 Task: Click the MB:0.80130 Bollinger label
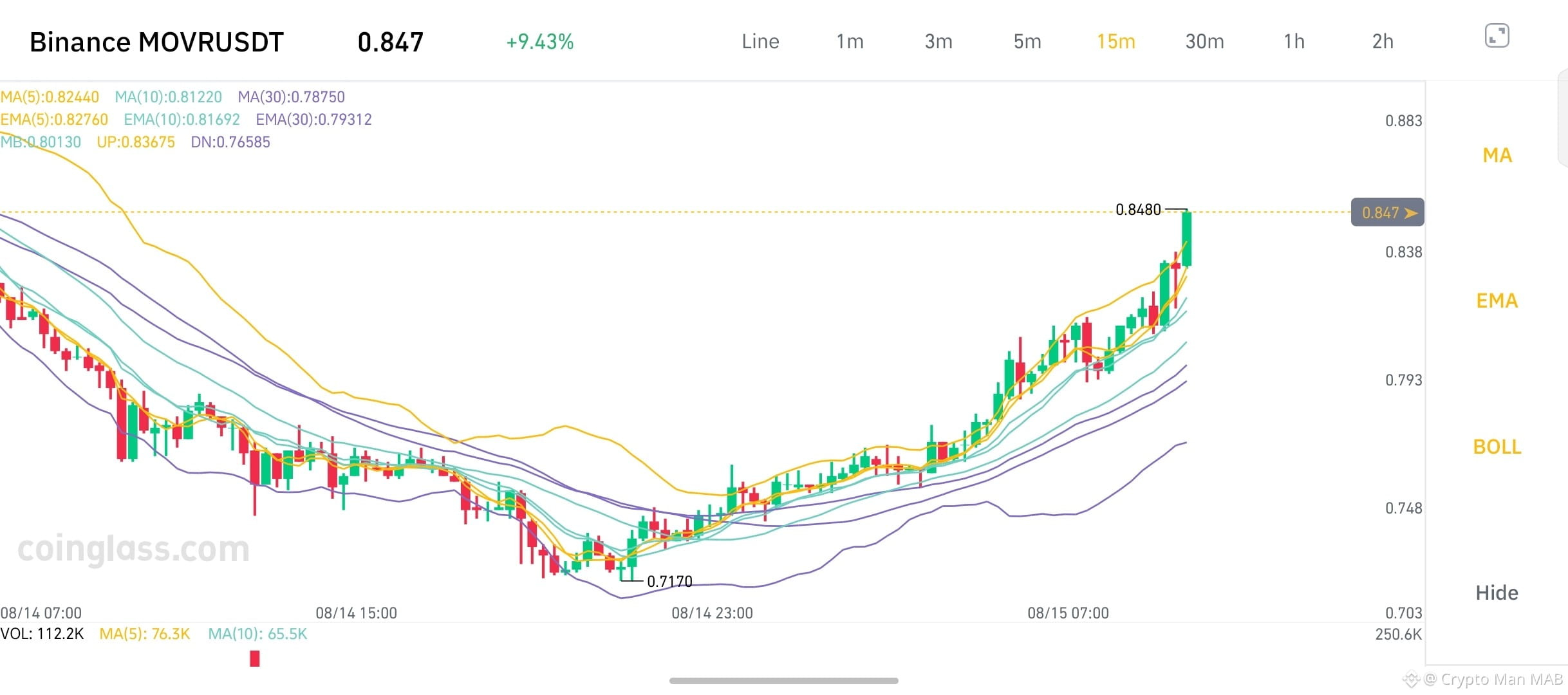41,142
